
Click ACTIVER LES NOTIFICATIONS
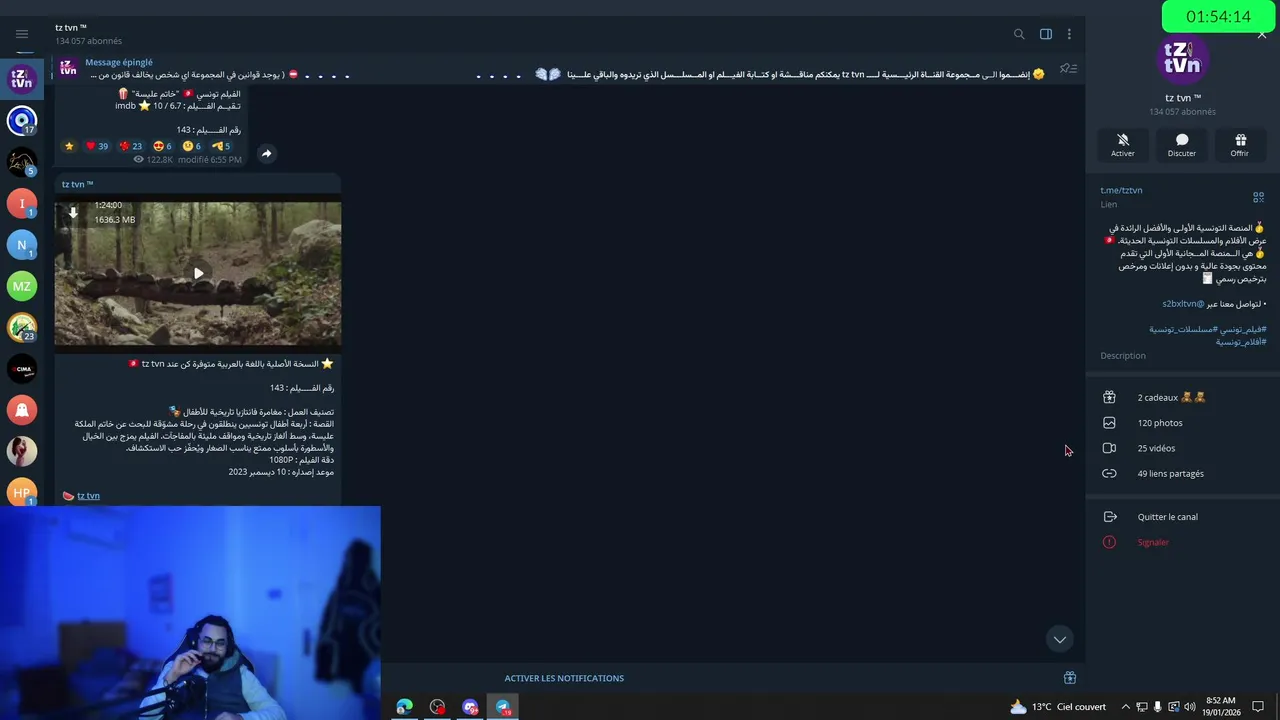pyautogui.click(x=564, y=678)
